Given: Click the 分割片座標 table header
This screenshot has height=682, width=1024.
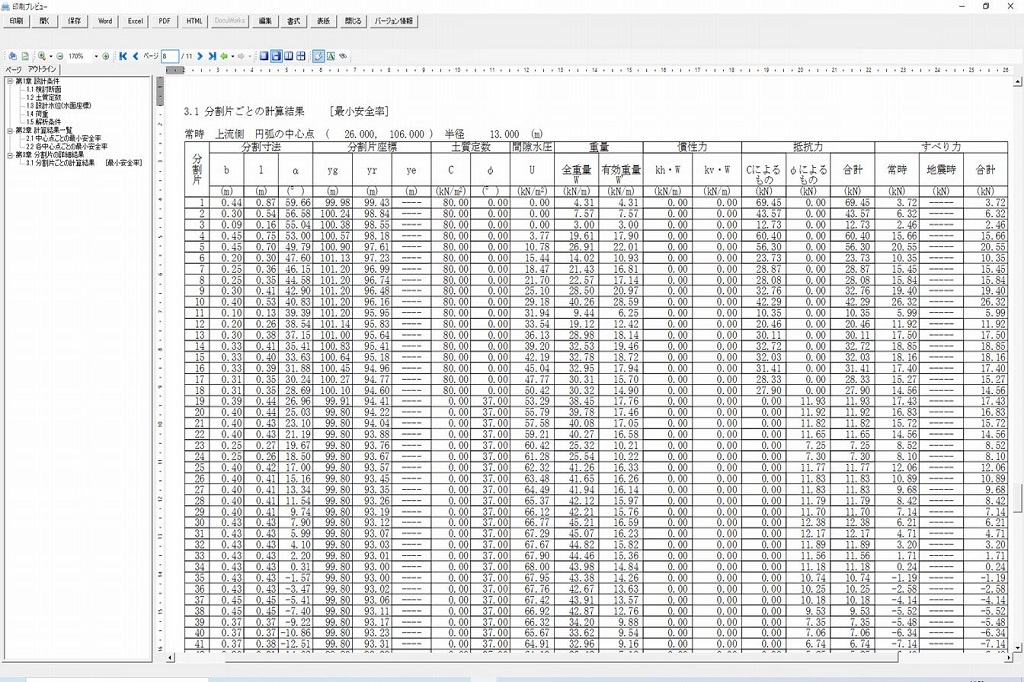Looking at the screenshot, I should pyautogui.click(x=372, y=148).
